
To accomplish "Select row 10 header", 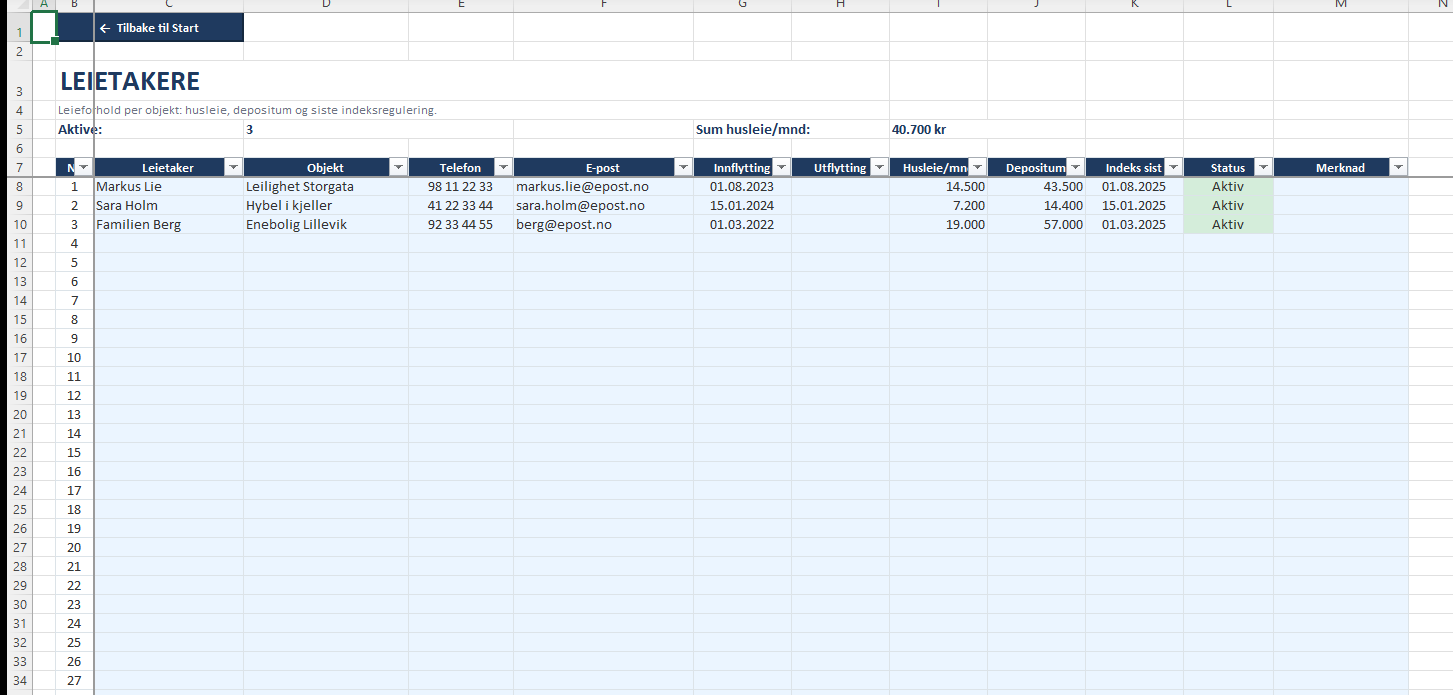I will point(19,225).
